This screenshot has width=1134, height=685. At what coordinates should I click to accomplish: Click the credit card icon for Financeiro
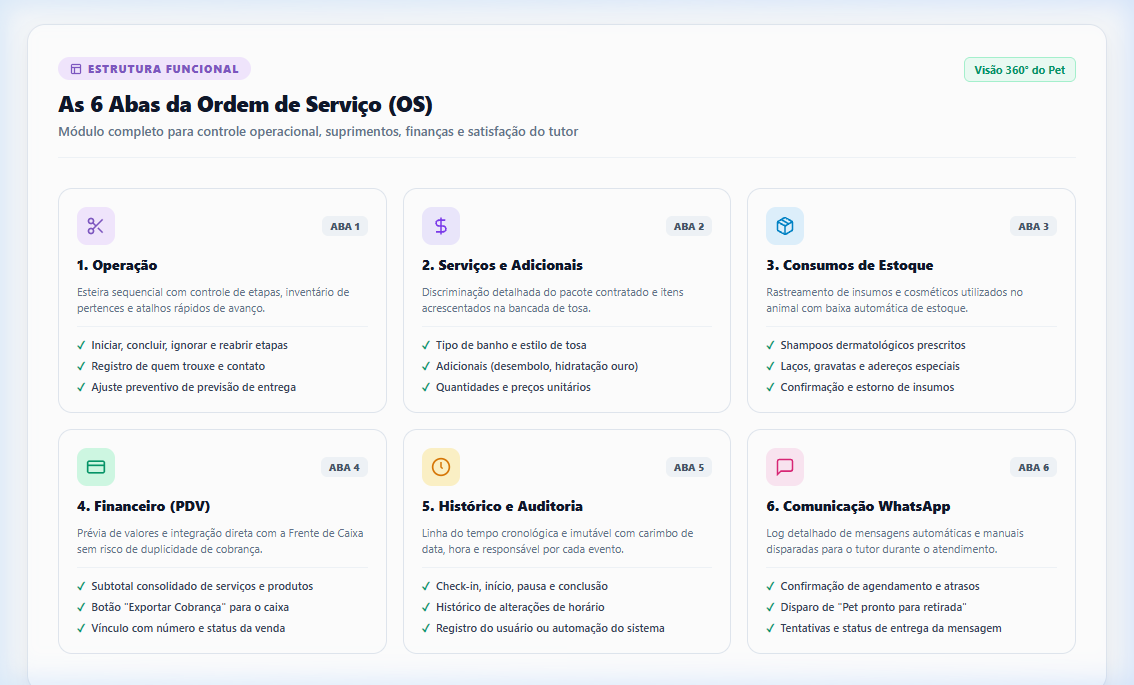[95, 467]
